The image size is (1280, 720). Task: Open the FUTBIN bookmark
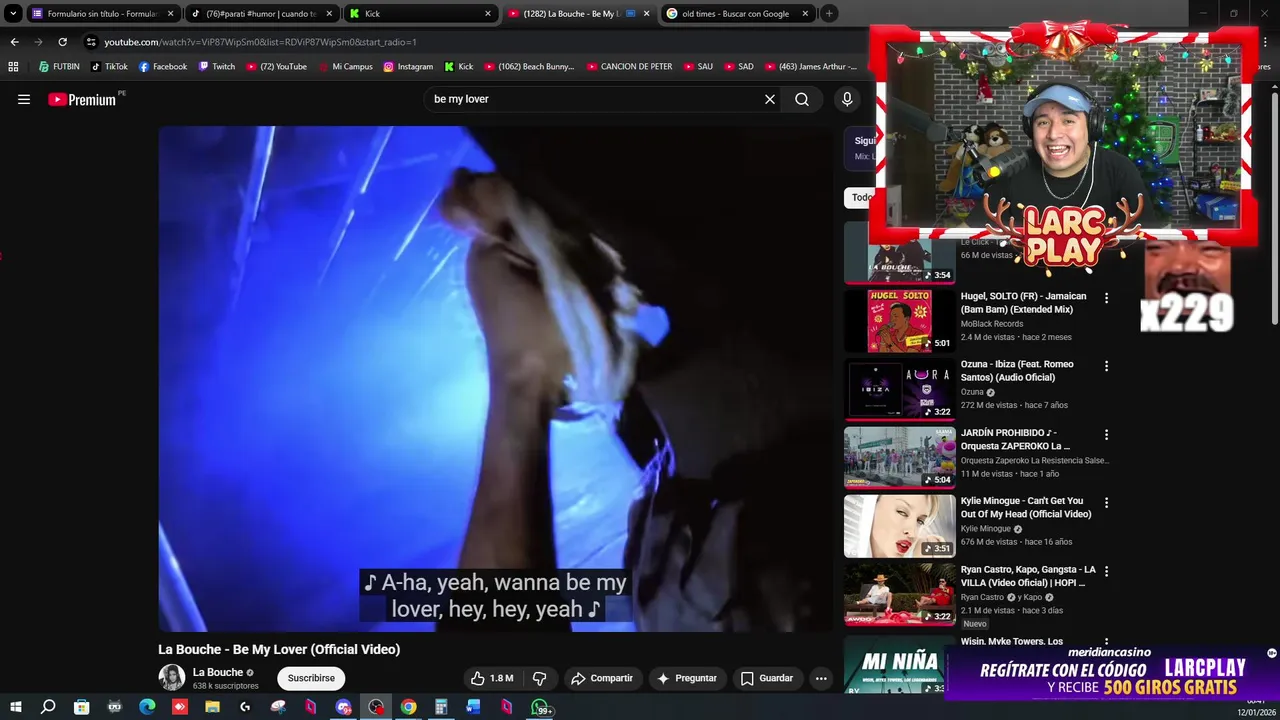tap(59, 67)
